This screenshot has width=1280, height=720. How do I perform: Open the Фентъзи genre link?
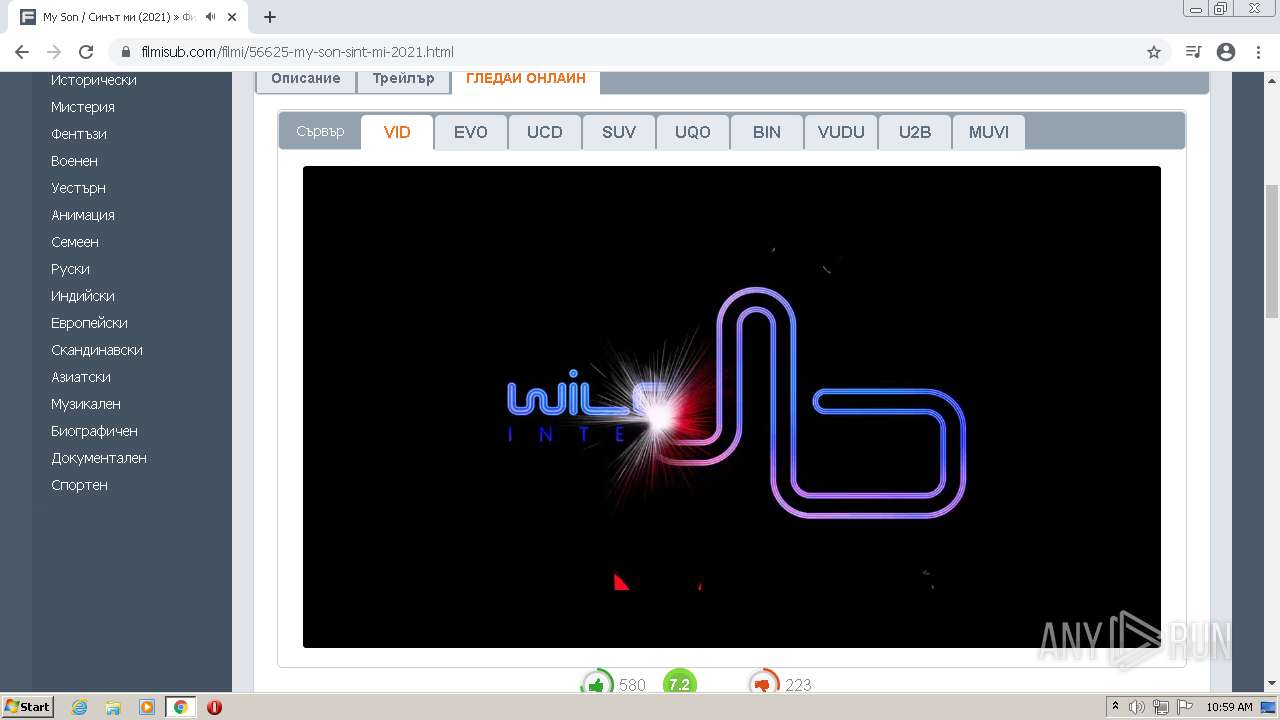point(79,134)
